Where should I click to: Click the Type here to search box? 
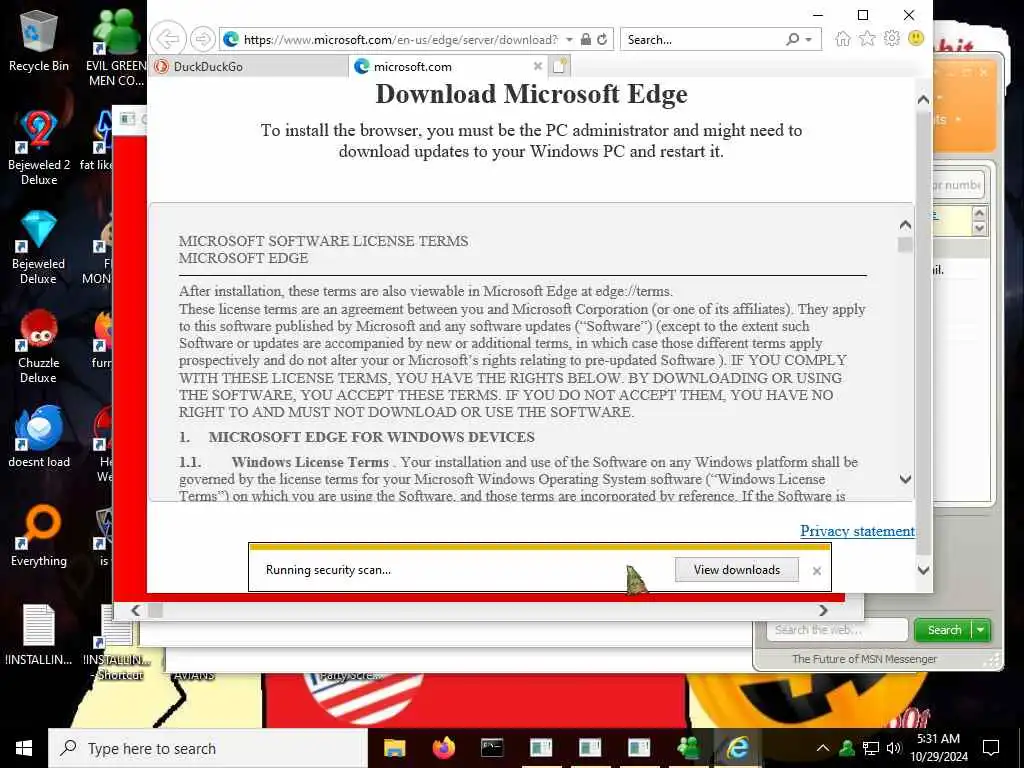point(208,748)
